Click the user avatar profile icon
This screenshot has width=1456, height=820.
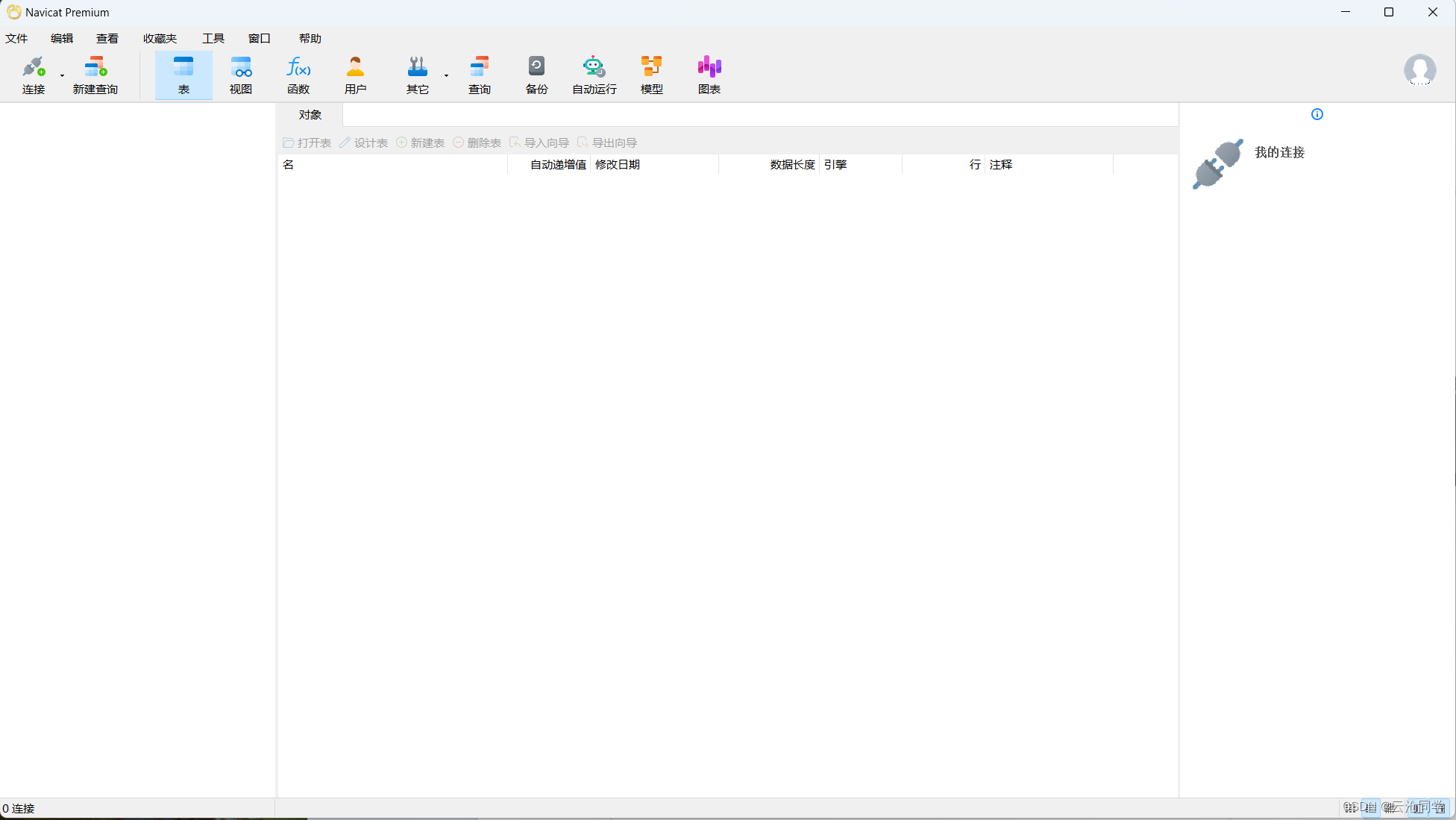point(1419,69)
